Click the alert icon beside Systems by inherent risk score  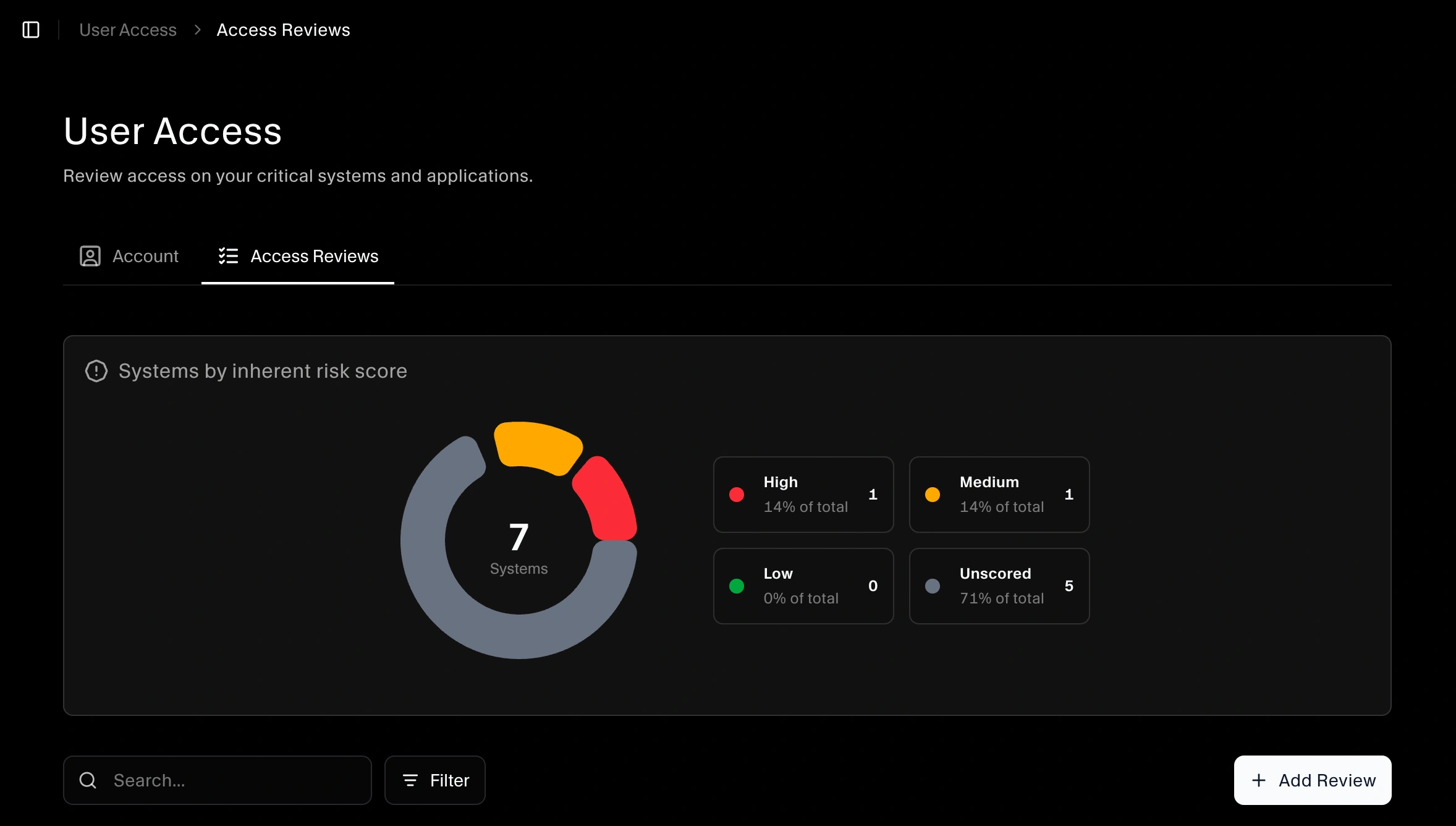pos(96,370)
